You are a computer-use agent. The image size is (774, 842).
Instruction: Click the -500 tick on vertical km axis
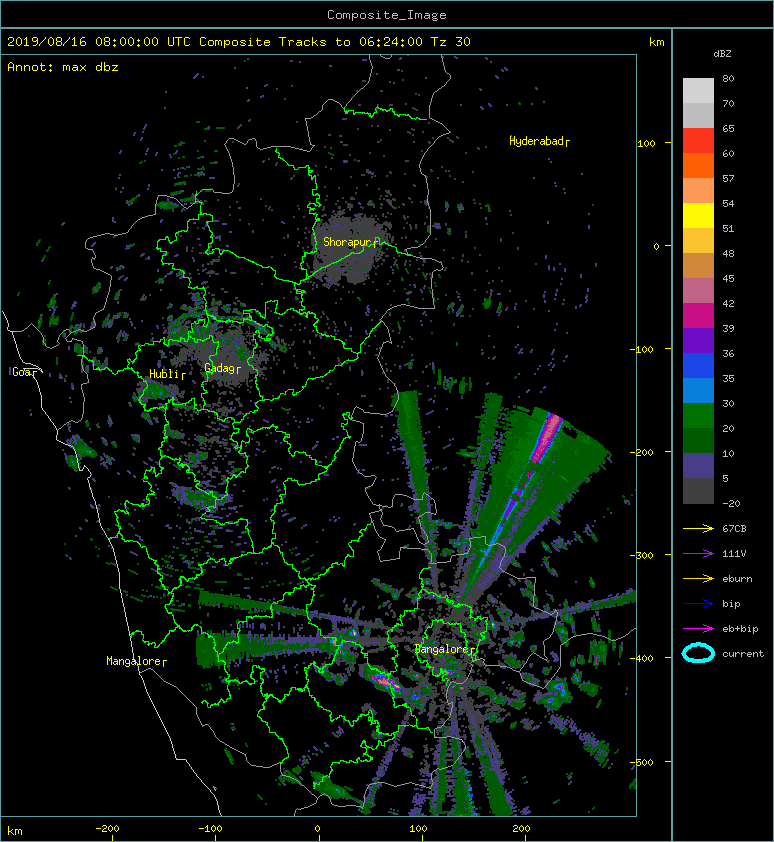644,763
